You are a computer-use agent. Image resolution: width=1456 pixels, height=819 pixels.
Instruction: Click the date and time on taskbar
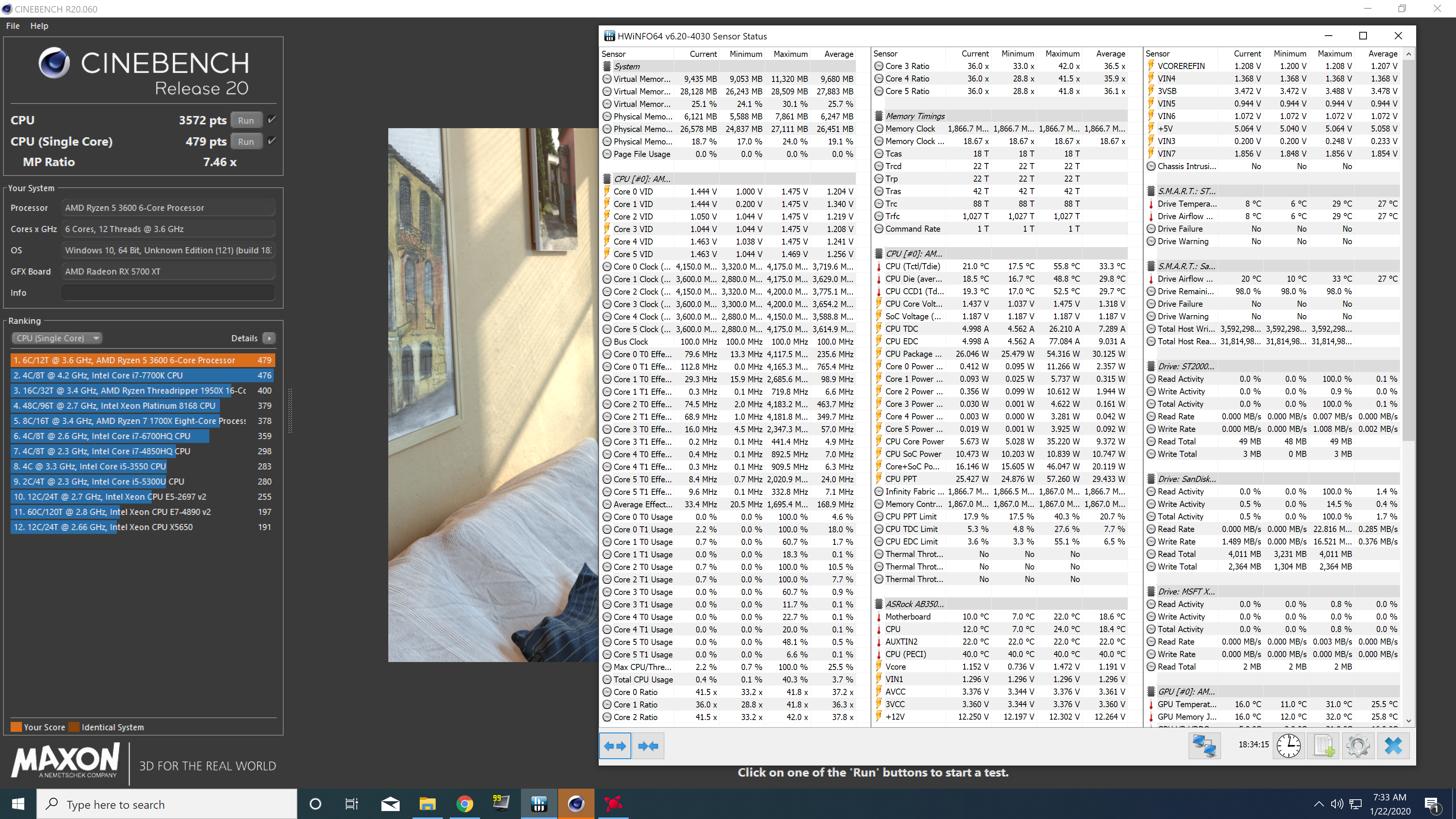[1389, 804]
